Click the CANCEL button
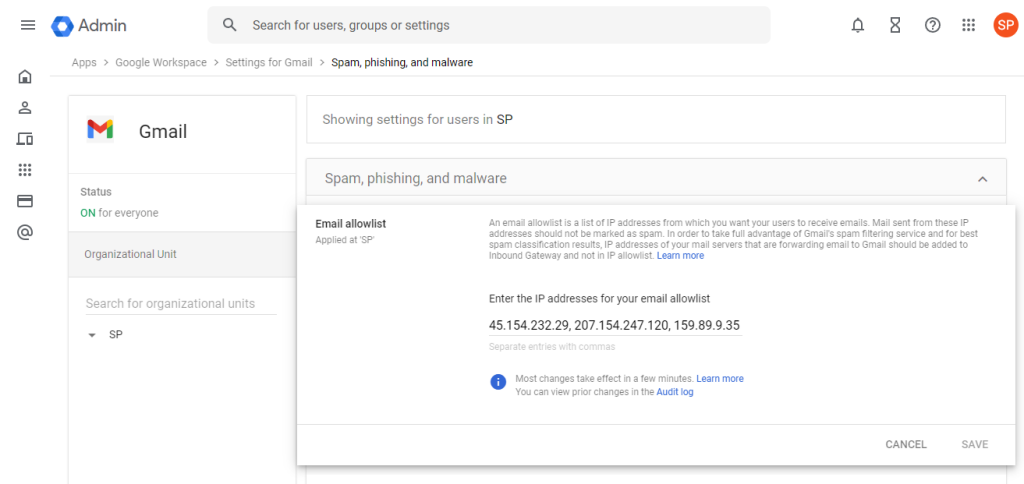This screenshot has width=1024, height=484. pos(906,444)
